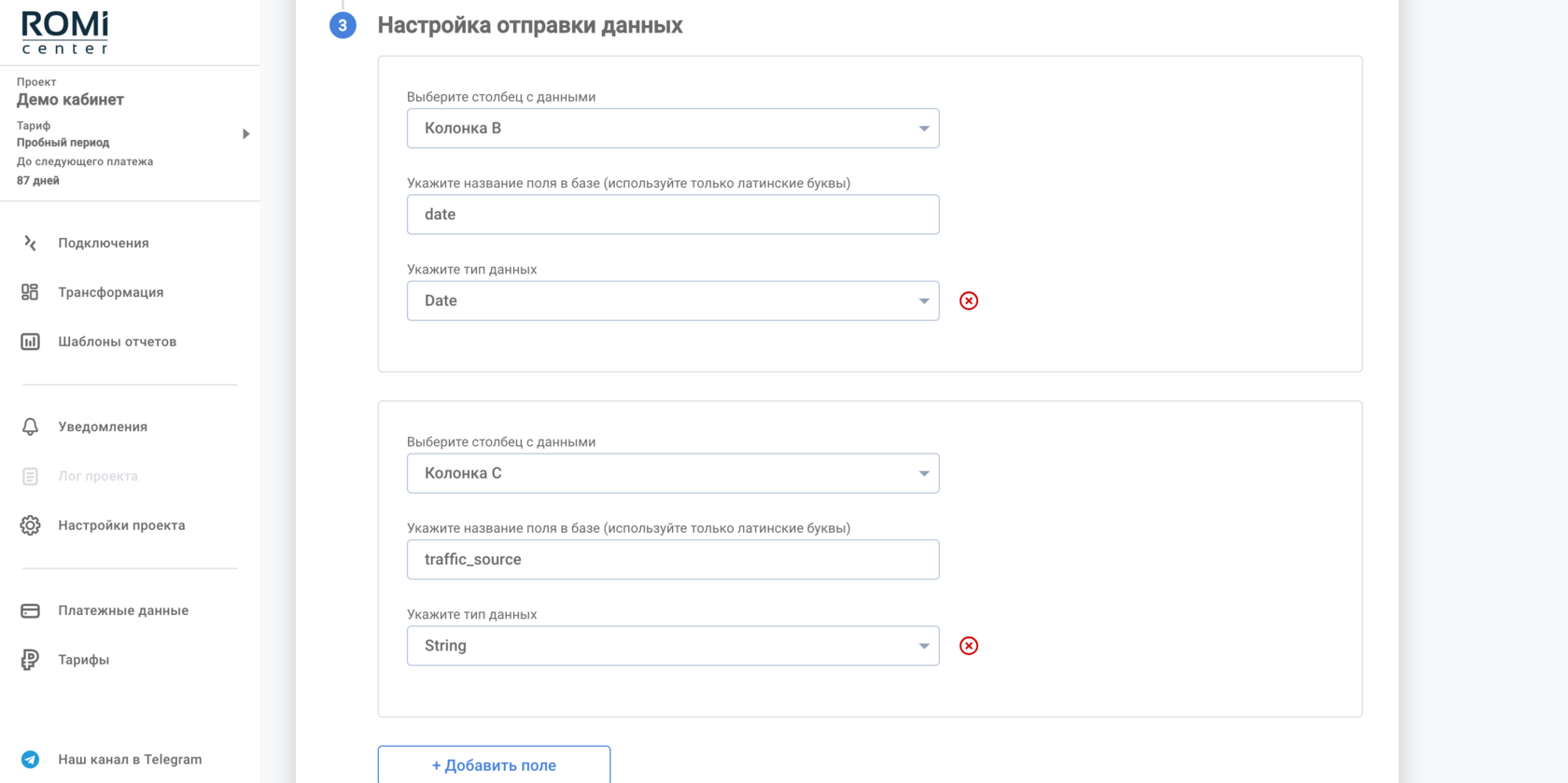Go to Подключения section

104,243
